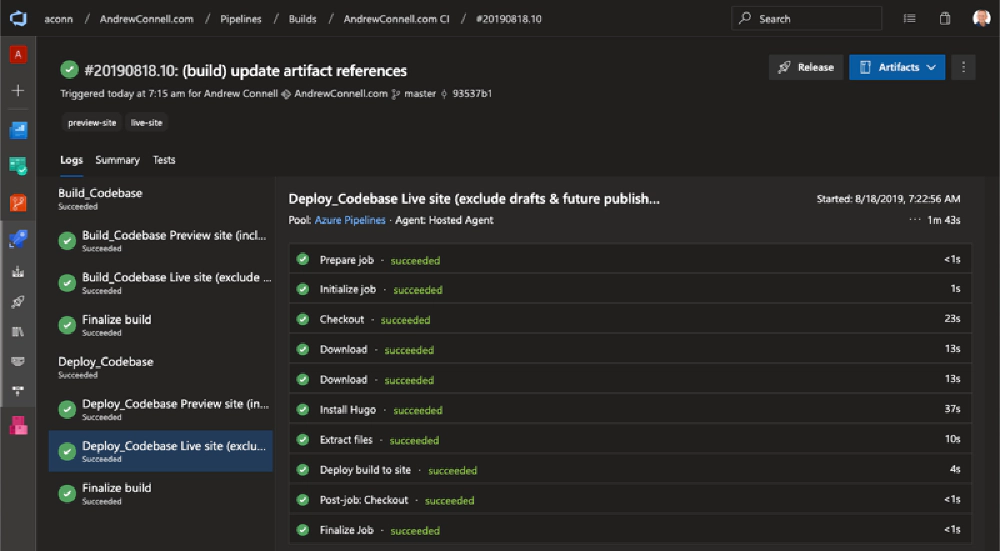
Task: Open the Boards icon in sidebar
Action: coord(18,166)
